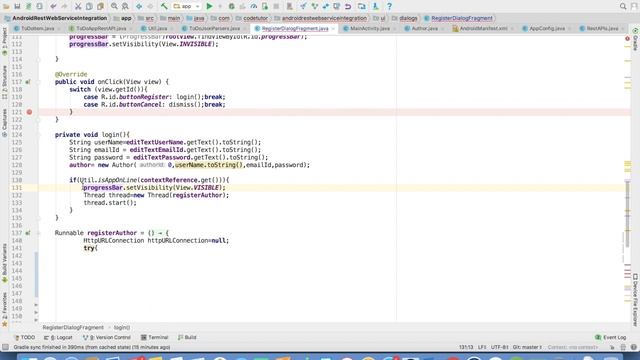640x360 pixels.
Task: Click the Cut scissors icon
Action: pyautogui.click(x=78, y=7)
